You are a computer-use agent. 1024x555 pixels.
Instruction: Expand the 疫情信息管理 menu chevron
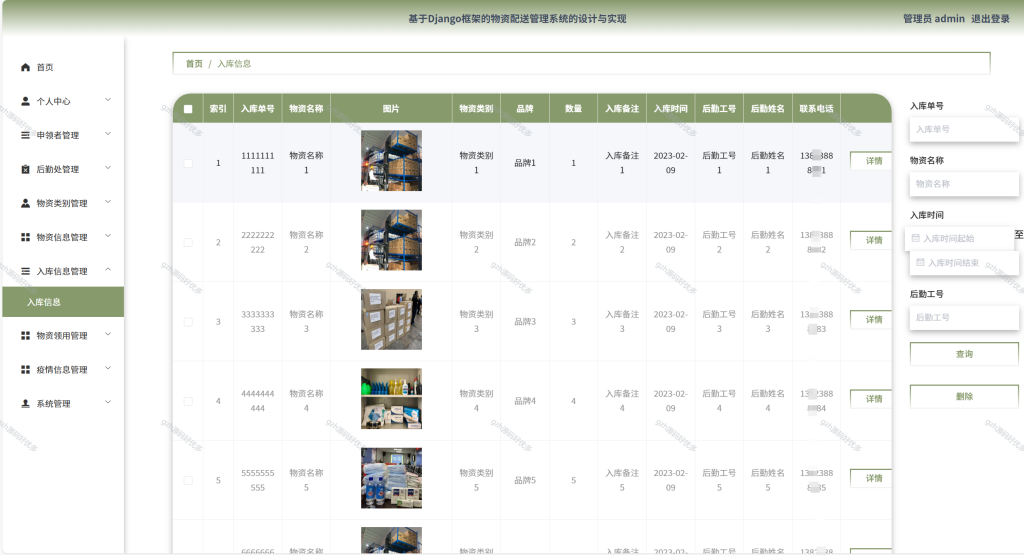pyautogui.click(x=108, y=368)
